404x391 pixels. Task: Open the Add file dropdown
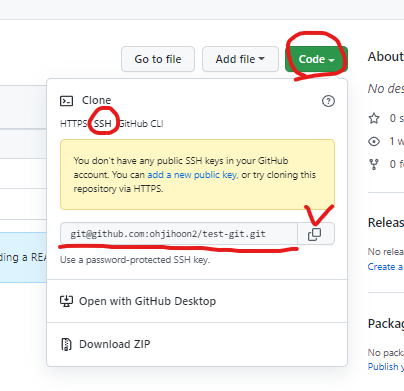[240, 59]
